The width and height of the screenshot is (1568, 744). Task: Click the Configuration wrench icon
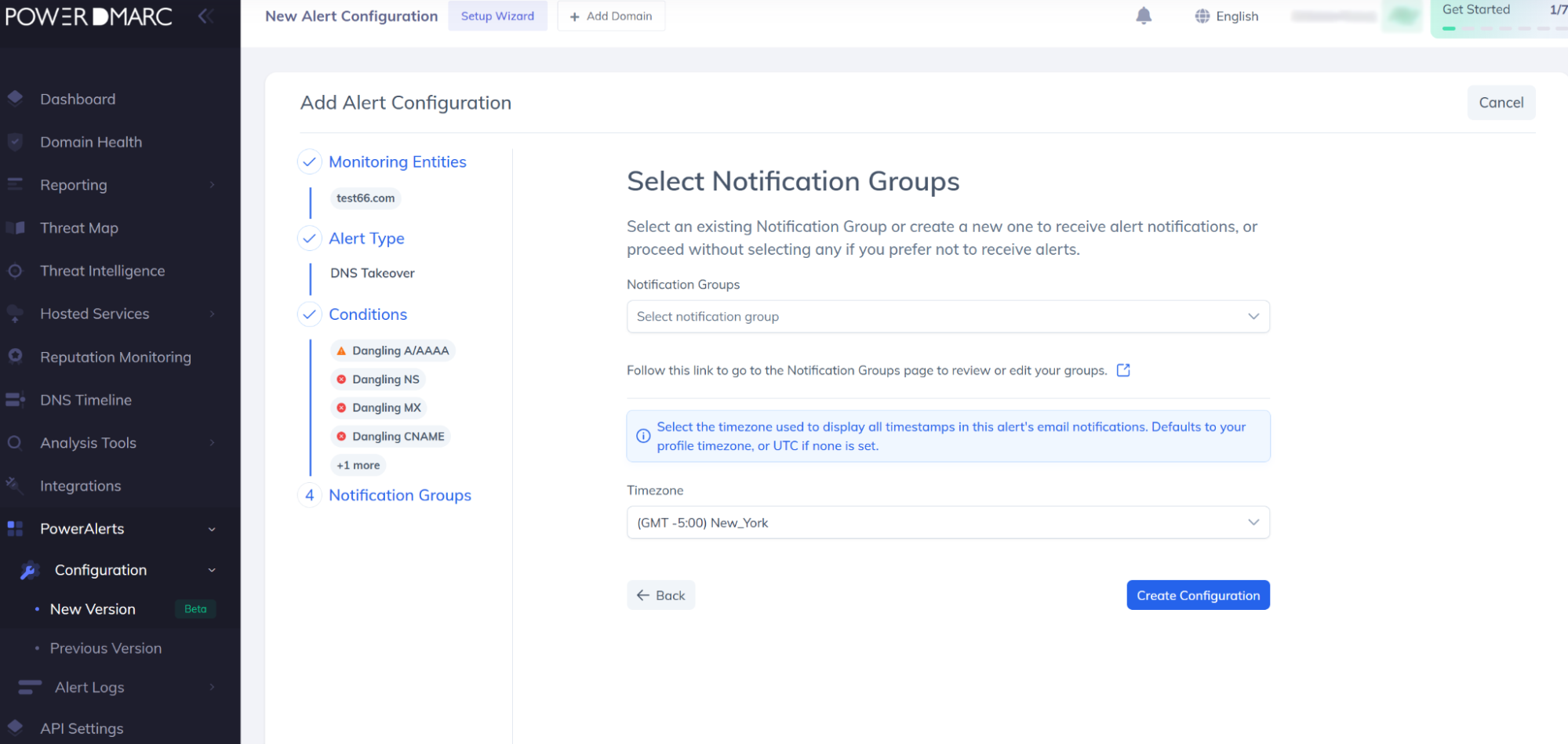30,570
